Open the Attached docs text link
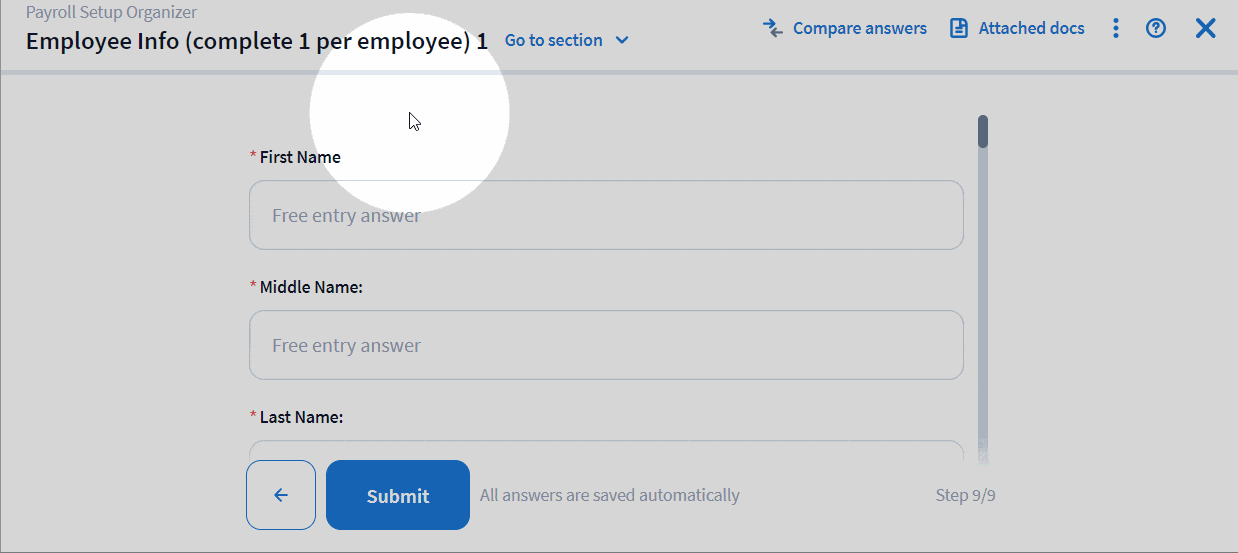The height and width of the screenshot is (553, 1238). tap(1031, 28)
